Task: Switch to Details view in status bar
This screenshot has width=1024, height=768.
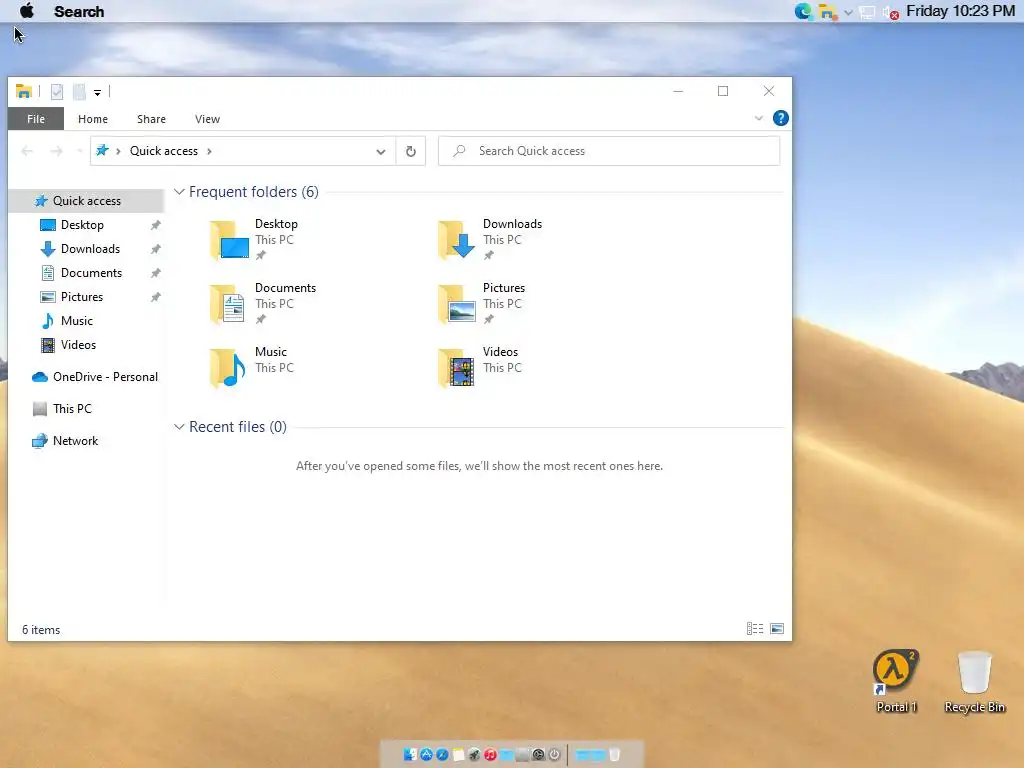Action: point(755,628)
